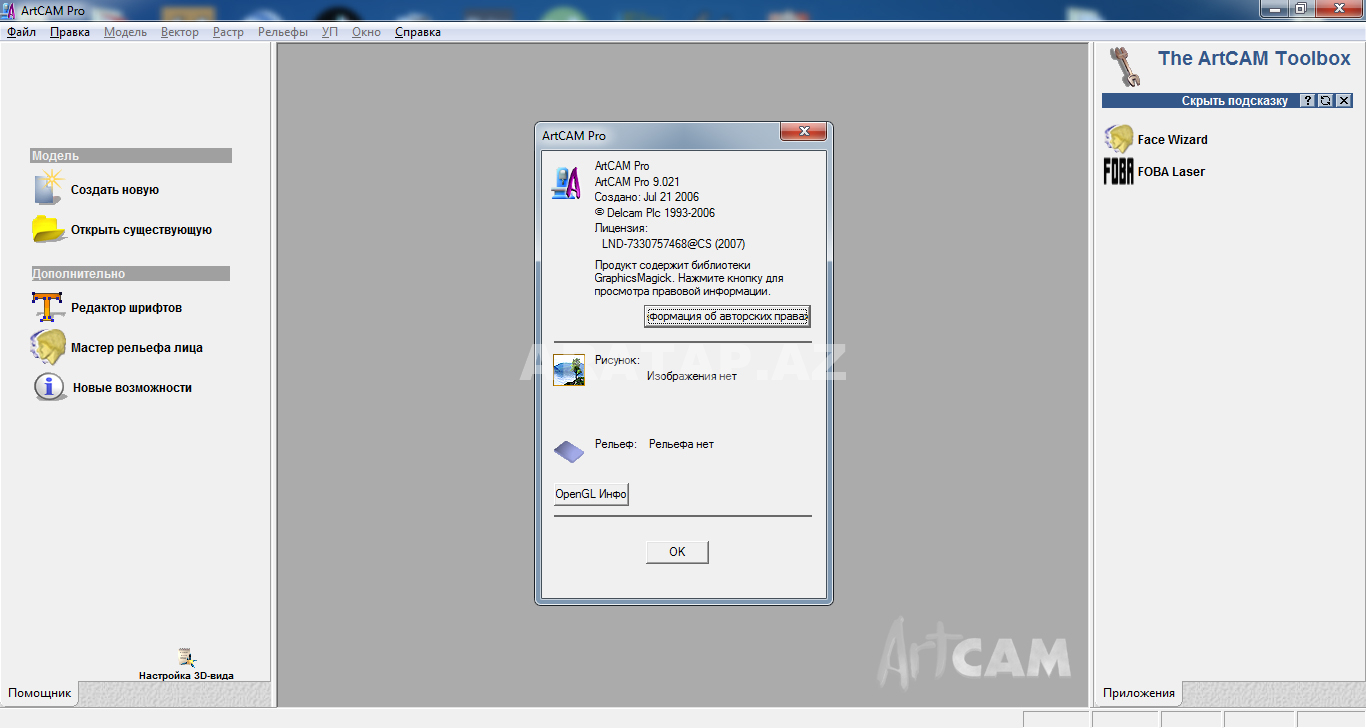Image resolution: width=1366 pixels, height=728 pixels.
Task: Open the copyright information button
Action: point(727,317)
